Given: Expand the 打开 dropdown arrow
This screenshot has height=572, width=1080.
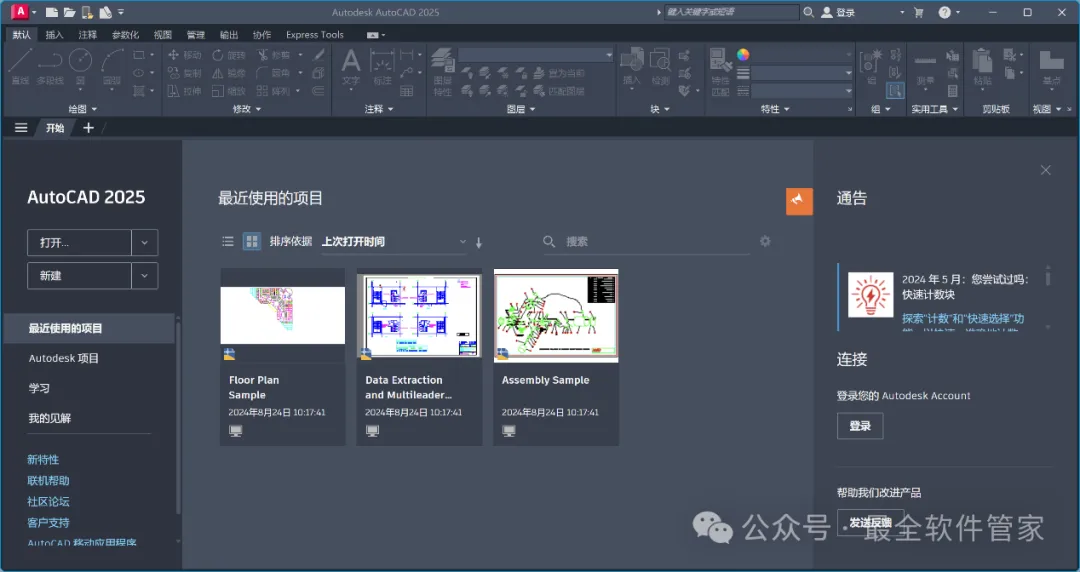Looking at the screenshot, I should click(145, 243).
